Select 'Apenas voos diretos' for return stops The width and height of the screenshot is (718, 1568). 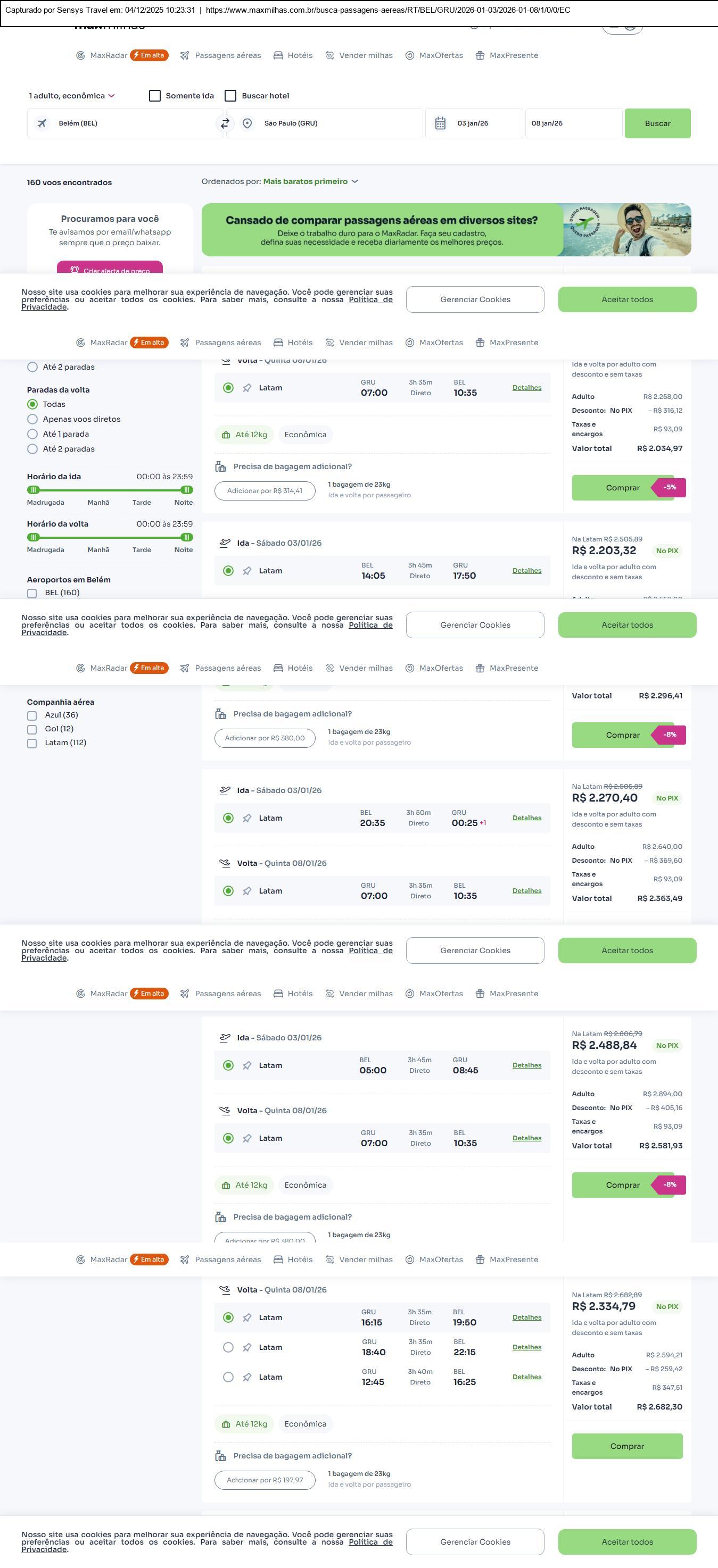pos(33,419)
